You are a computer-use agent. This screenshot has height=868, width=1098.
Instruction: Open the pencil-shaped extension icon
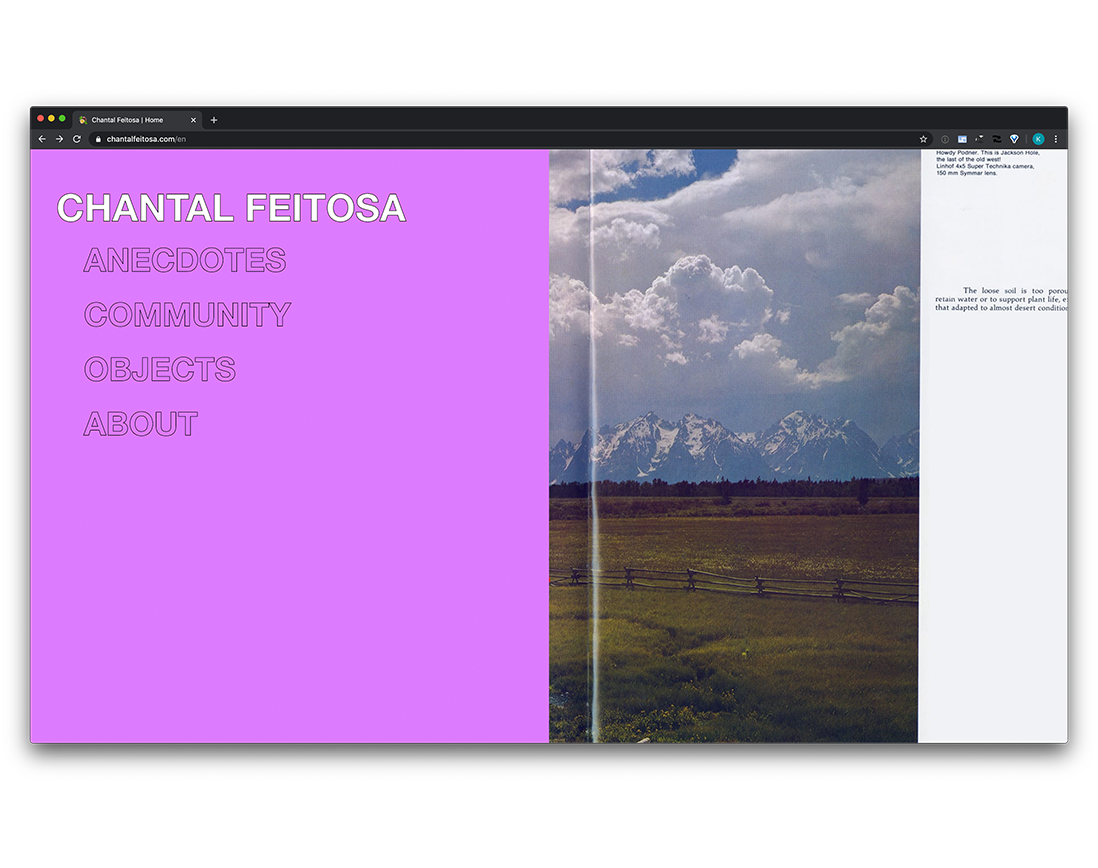[x=980, y=139]
